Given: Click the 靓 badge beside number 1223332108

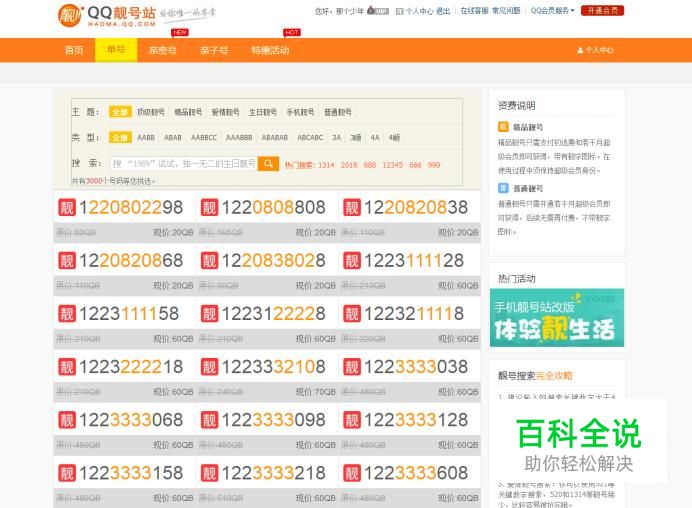Looking at the screenshot, I should 210,367.
